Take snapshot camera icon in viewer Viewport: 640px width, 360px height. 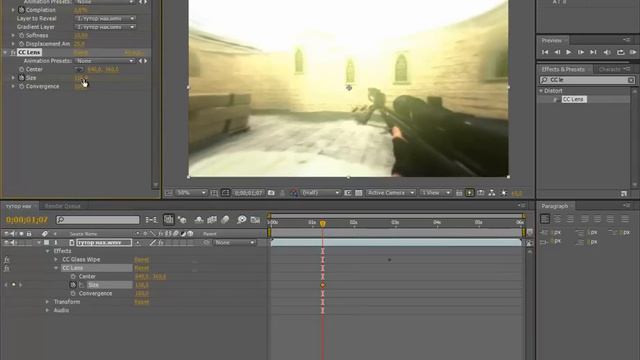(271, 193)
